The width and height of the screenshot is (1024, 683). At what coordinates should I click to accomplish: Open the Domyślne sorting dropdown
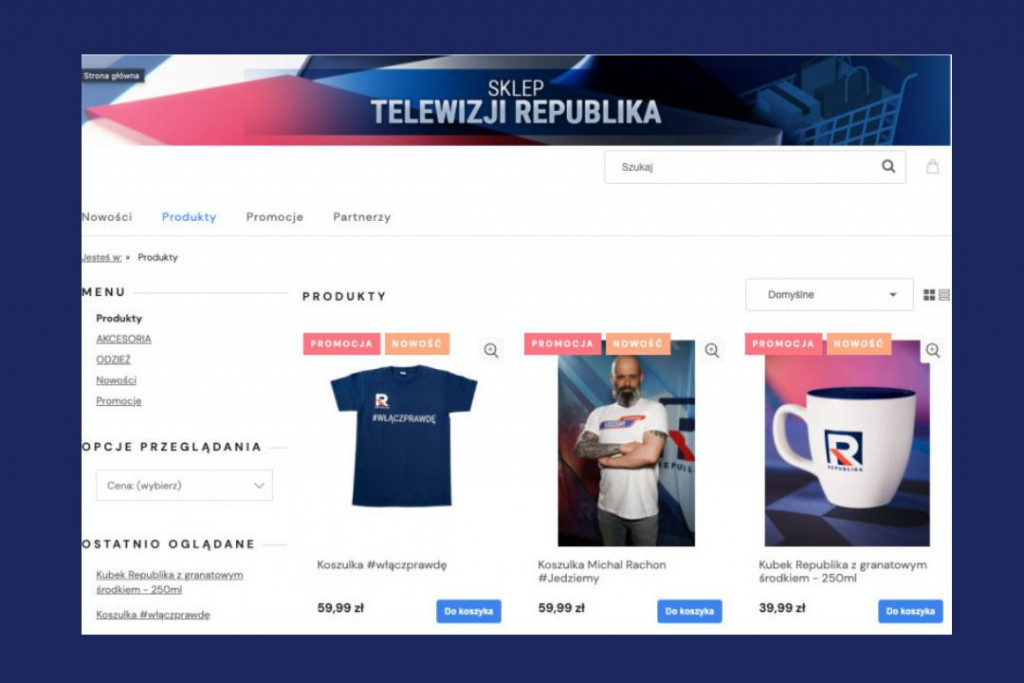point(829,294)
